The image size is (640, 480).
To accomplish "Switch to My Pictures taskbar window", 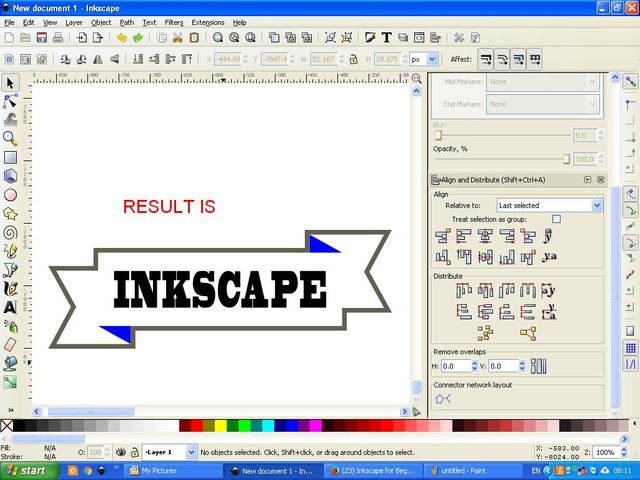I will 173,471.
